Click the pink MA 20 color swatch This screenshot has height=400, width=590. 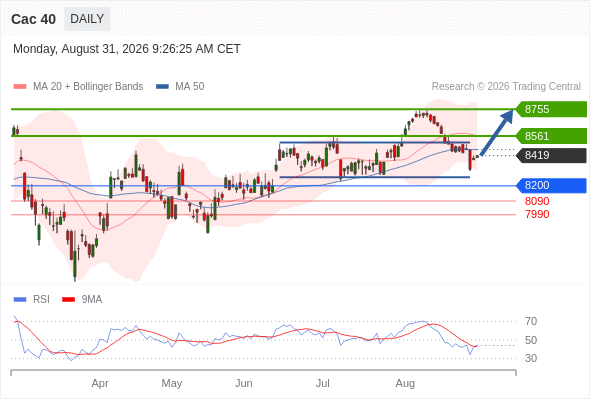tap(20, 87)
